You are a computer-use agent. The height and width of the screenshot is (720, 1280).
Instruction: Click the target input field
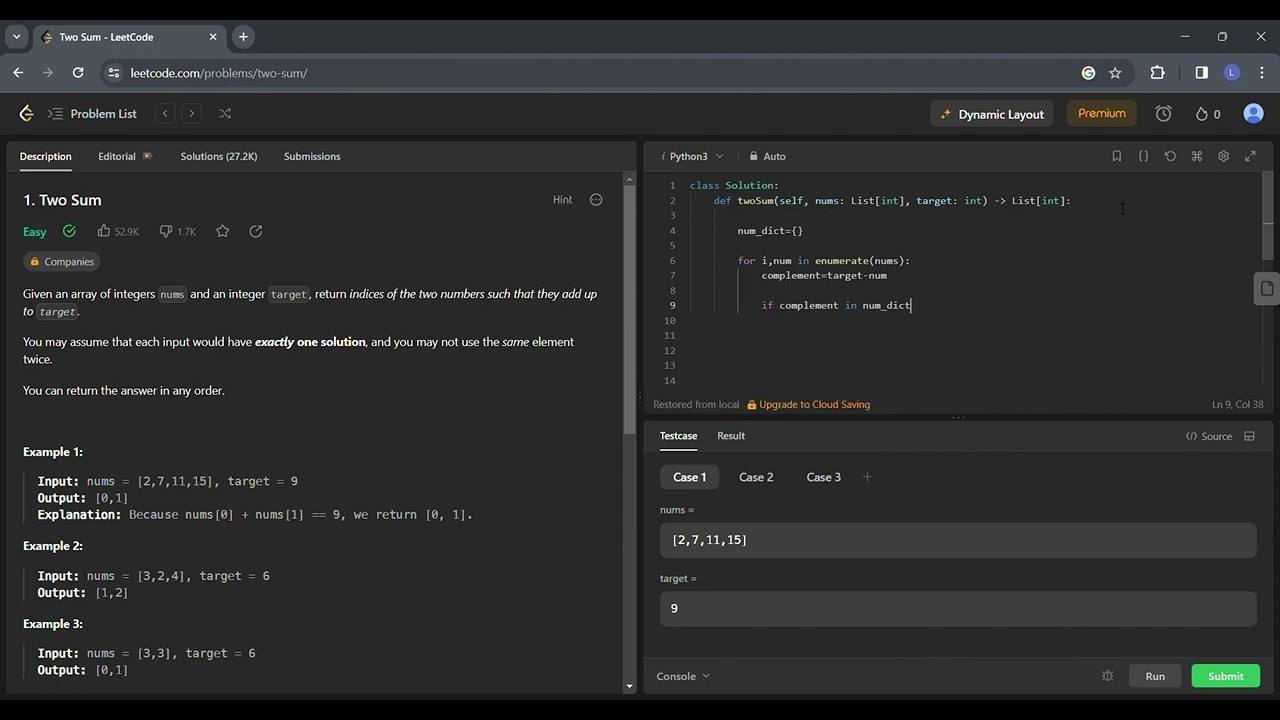click(x=957, y=608)
